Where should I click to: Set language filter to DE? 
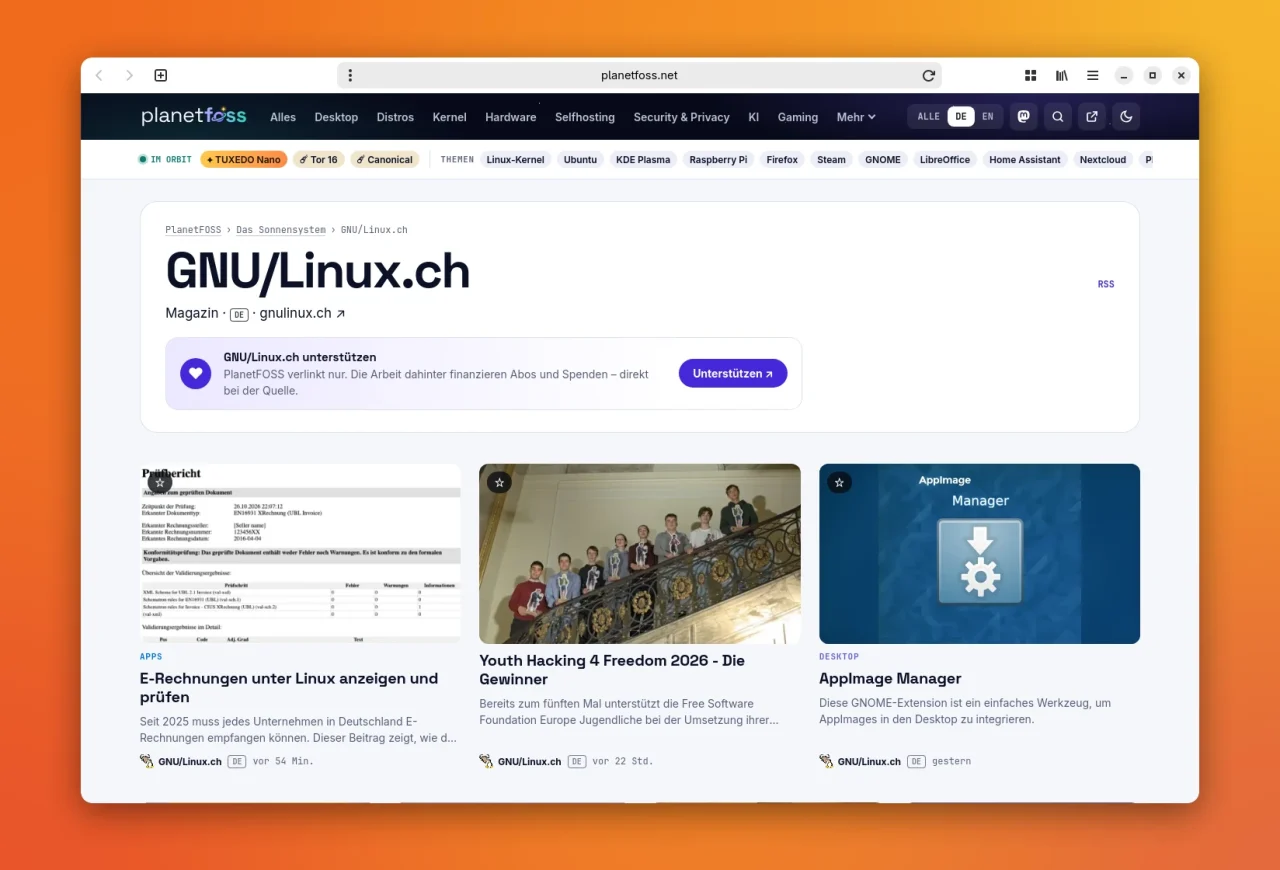(961, 117)
